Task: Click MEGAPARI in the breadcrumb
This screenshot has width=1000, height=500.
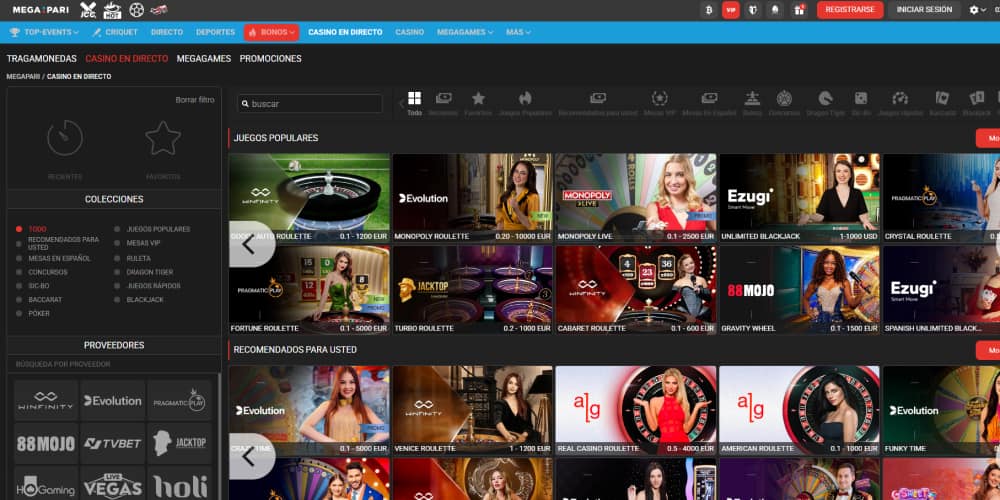Action: (23, 77)
